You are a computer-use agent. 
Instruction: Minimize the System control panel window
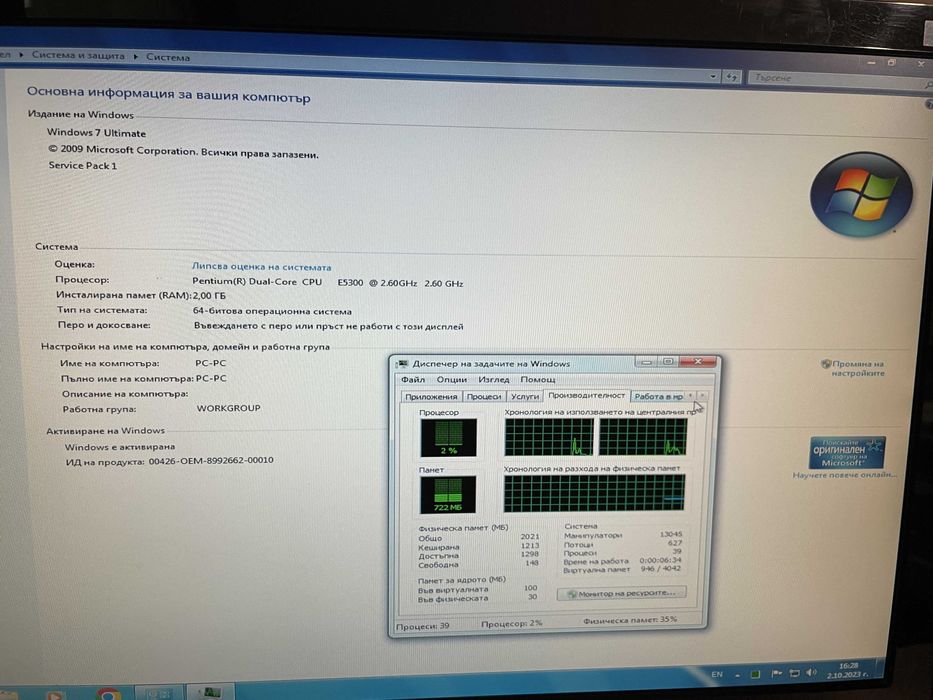(871, 62)
